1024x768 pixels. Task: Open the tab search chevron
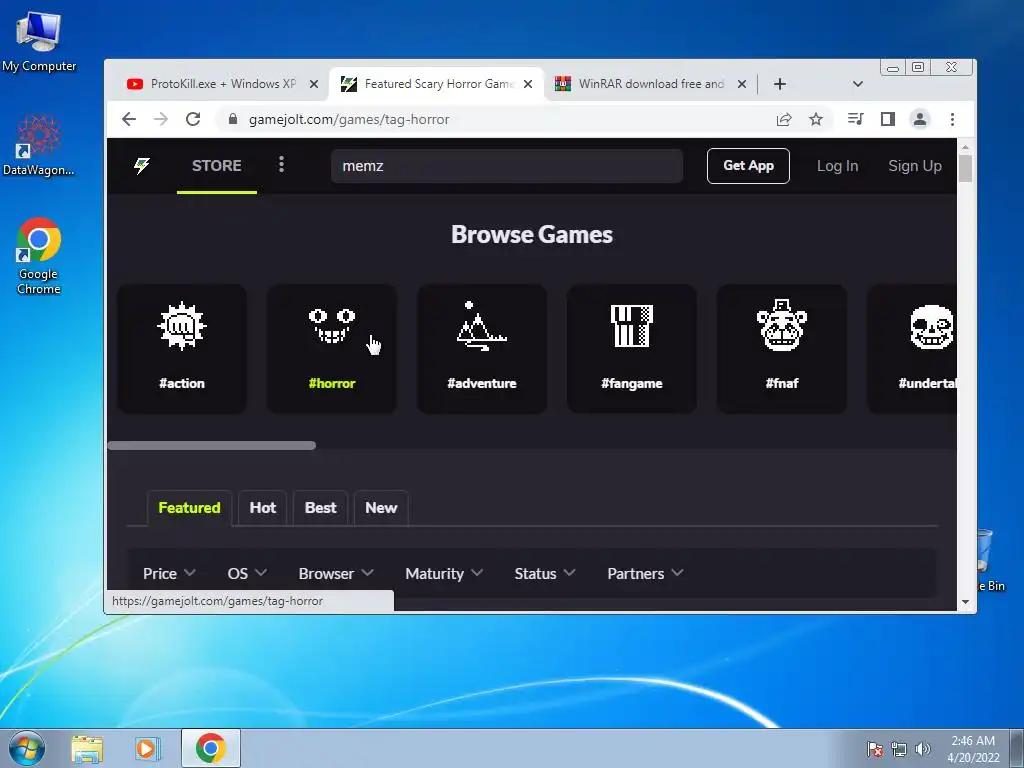(x=858, y=84)
